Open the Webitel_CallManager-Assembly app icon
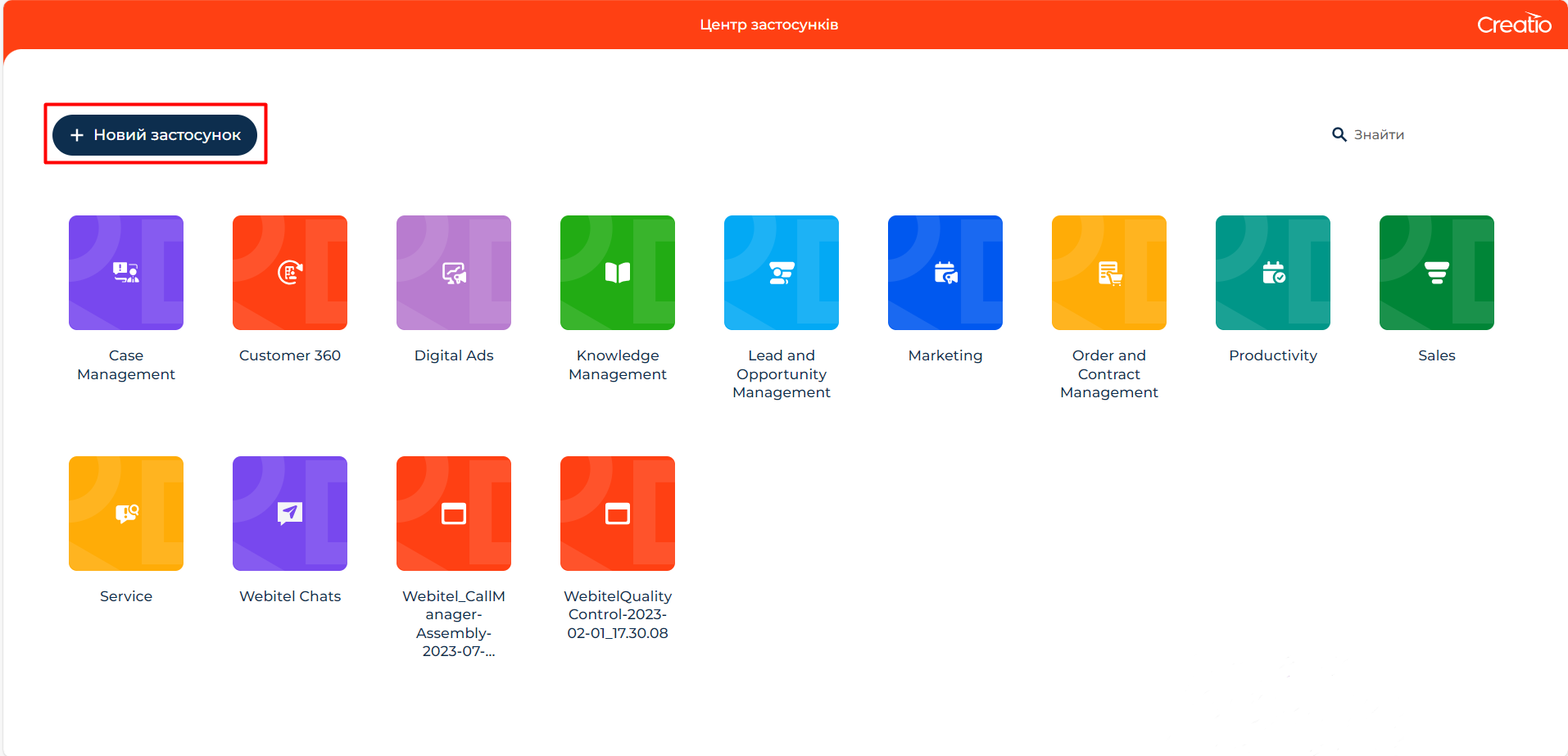The image size is (1568, 756). tap(454, 514)
